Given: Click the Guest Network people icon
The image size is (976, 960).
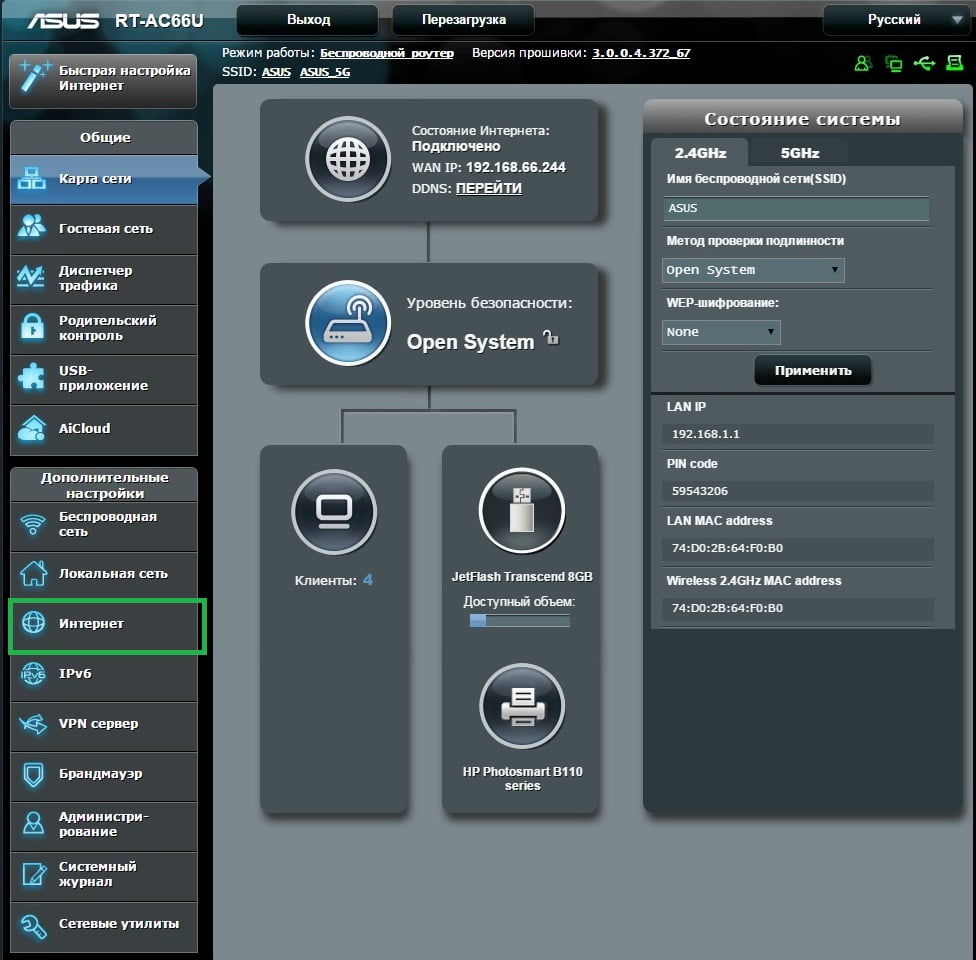Looking at the screenshot, I should pos(32,228).
